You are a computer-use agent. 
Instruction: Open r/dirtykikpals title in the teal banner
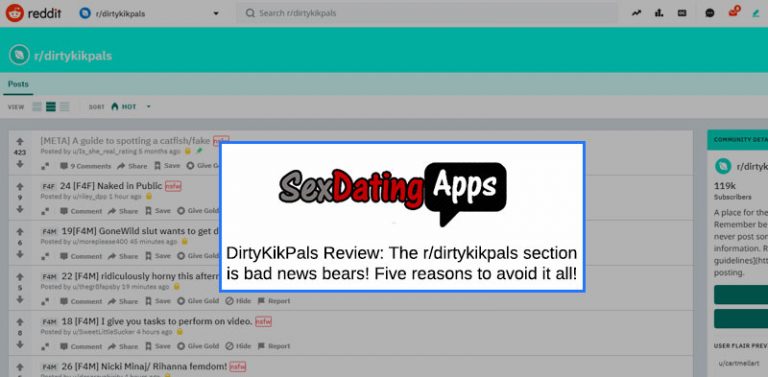[x=72, y=56]
